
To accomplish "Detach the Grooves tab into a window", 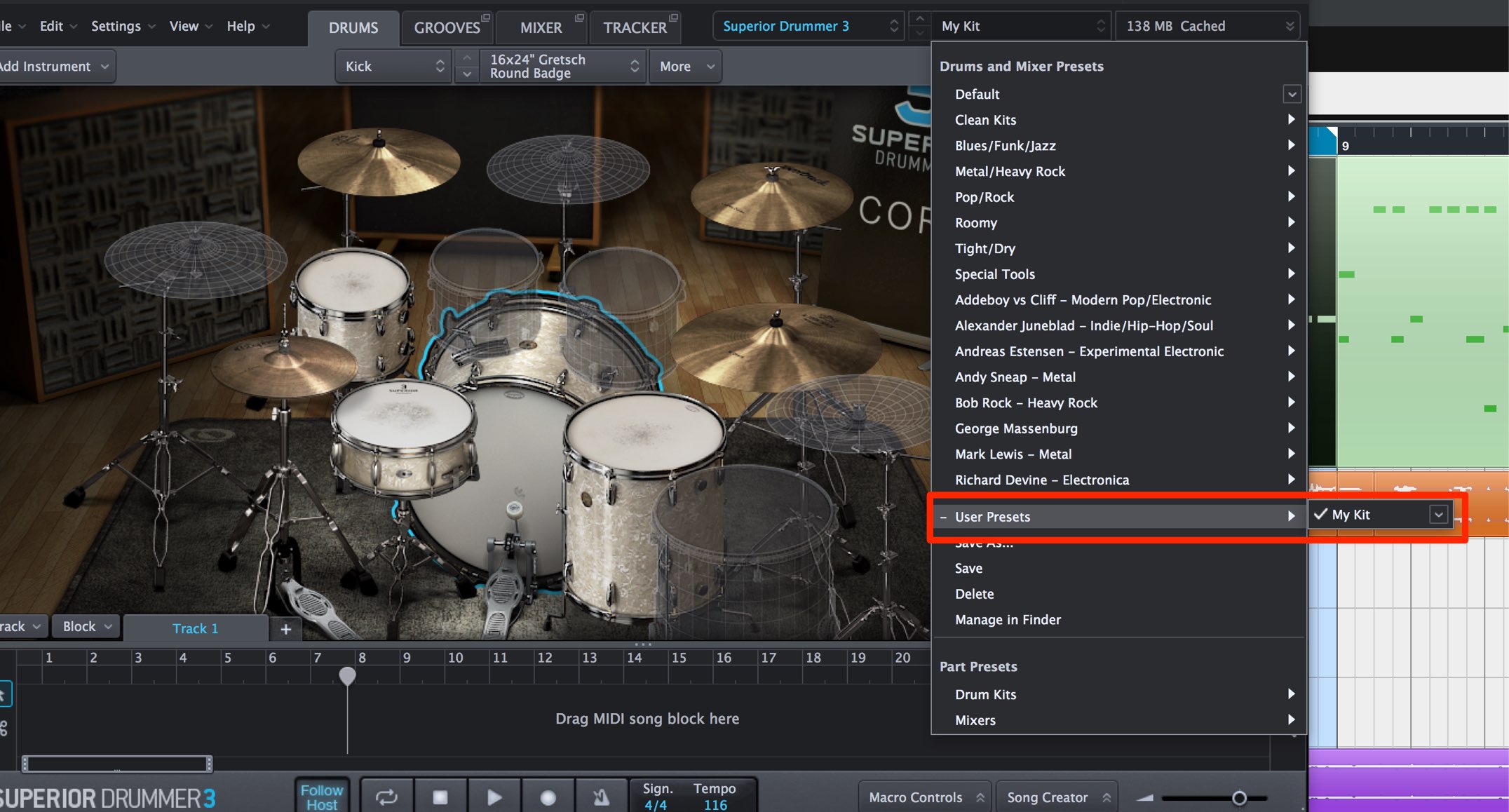I will pos(486,17).
